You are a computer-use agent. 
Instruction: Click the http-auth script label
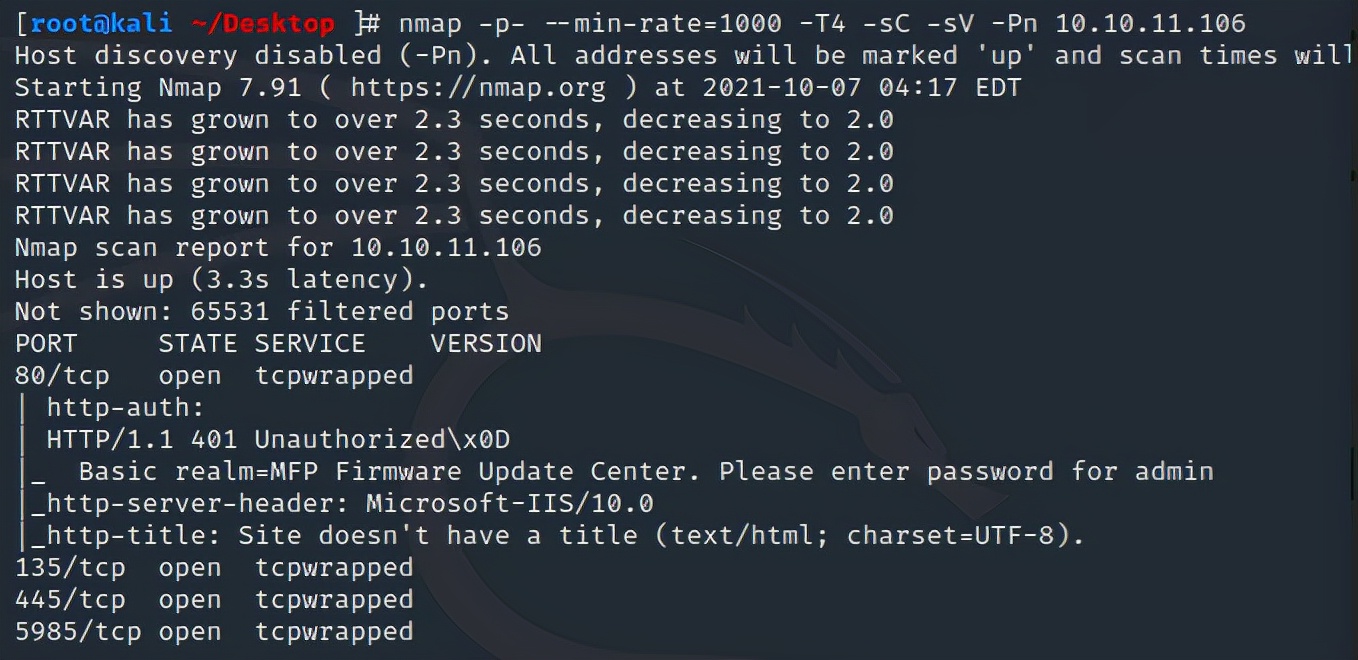tap(126, 407)
